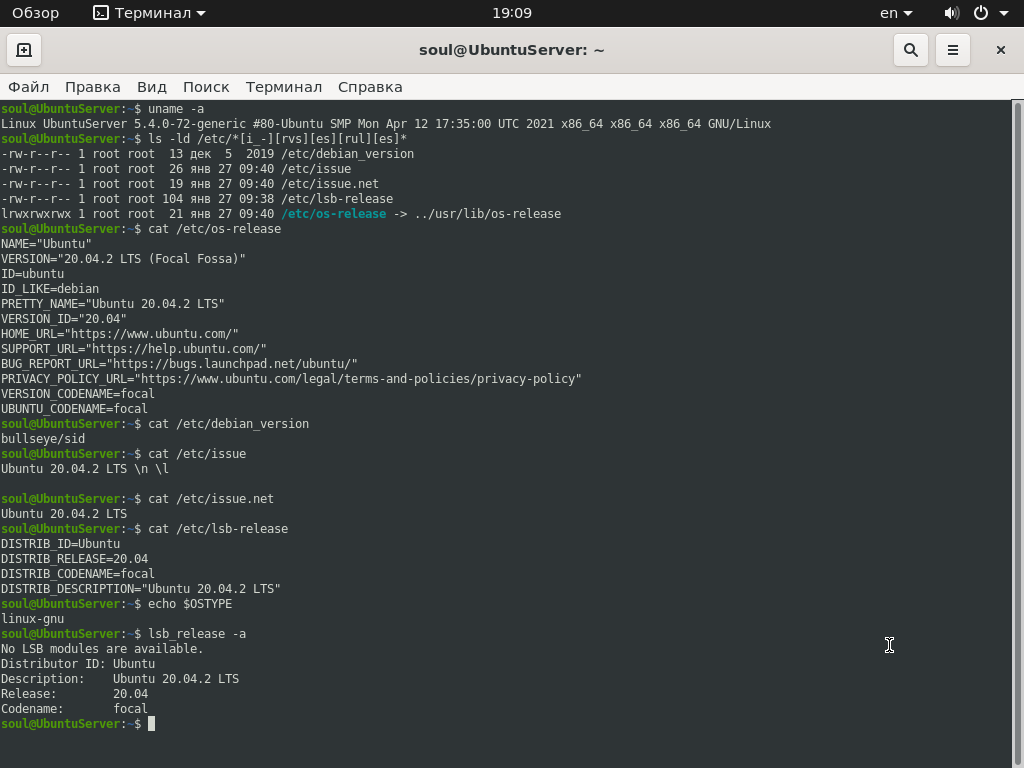Click the PRETTY_NAME line

(113, 304)
